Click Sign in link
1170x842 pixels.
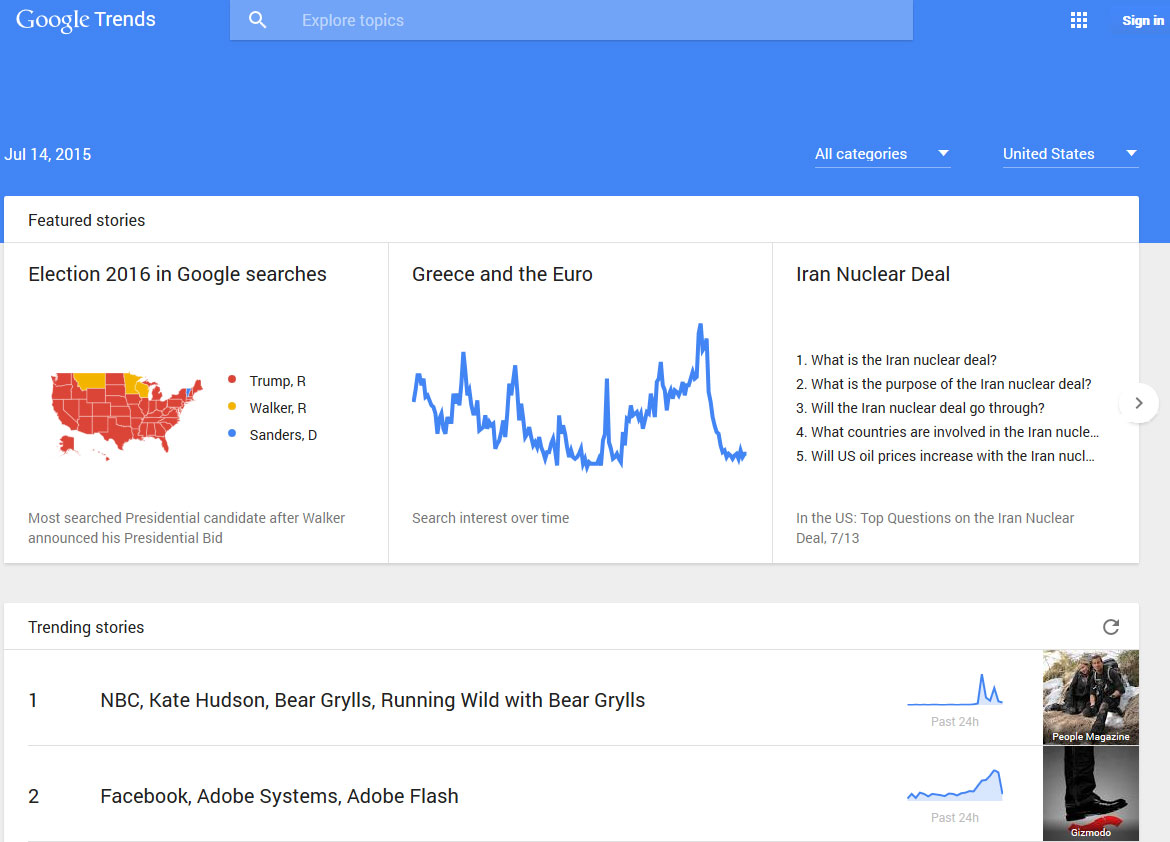pos(1142,20)
